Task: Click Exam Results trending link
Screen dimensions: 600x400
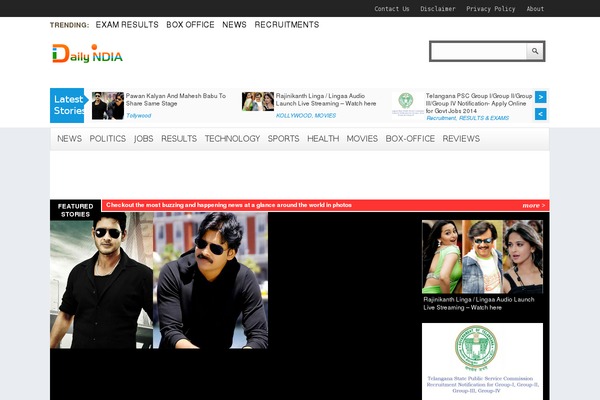Action: 127,24
